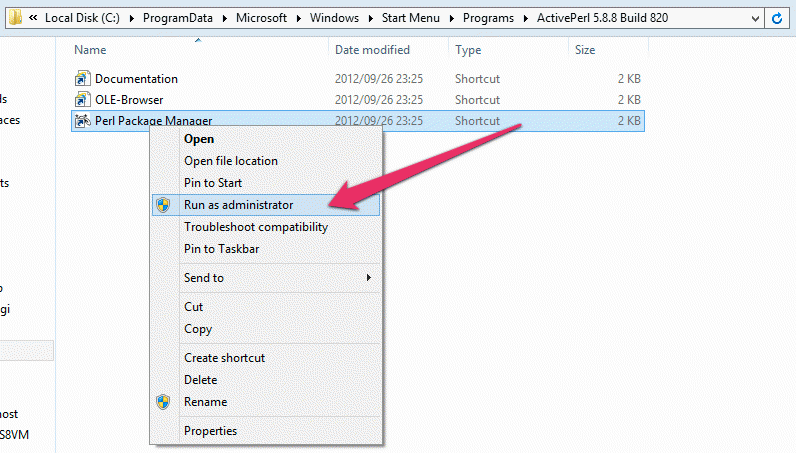796x453 pixels.
Task: Click the OLE-Browser shortcut icon
Action: pos(83,100)
